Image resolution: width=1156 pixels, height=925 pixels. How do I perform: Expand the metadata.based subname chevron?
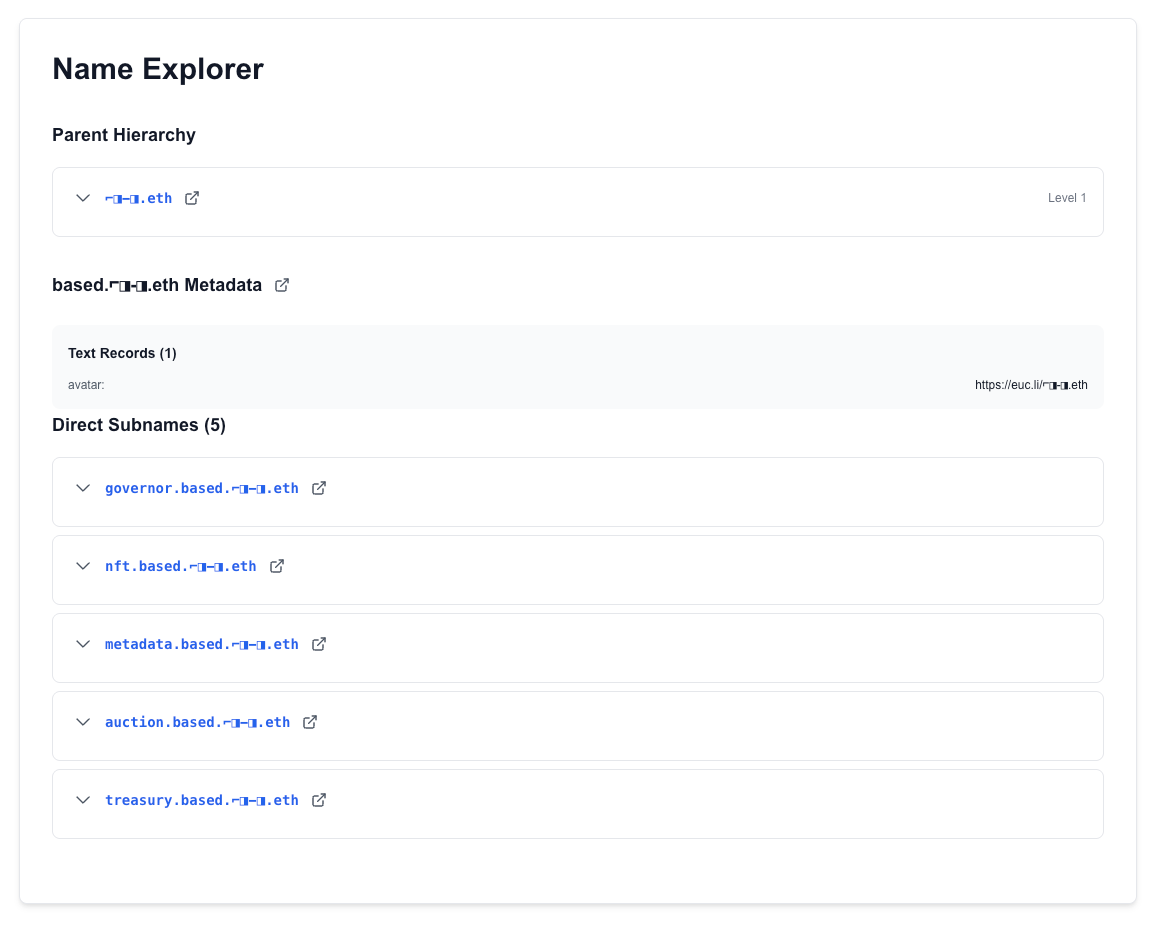tap(83, 644)
